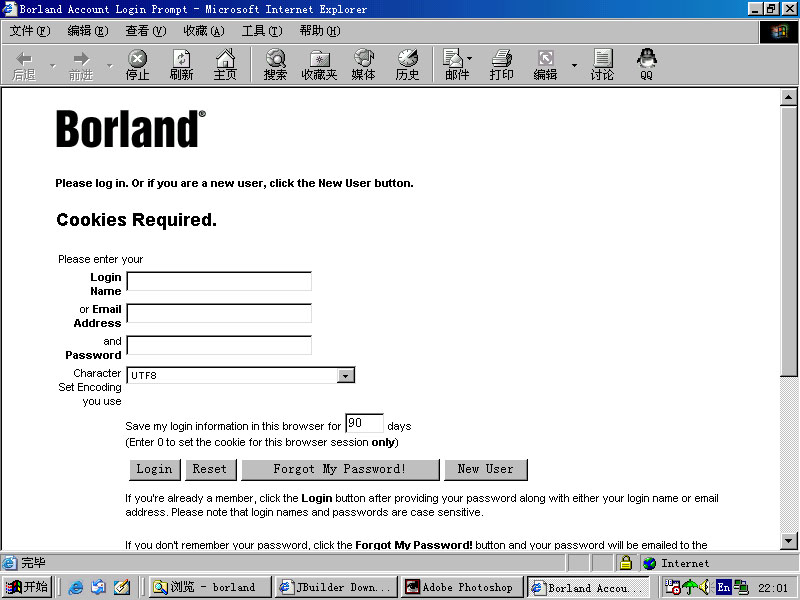Click the Forgot My Password! button
Viewport: 800px width, 600px height.
point(339,469)
